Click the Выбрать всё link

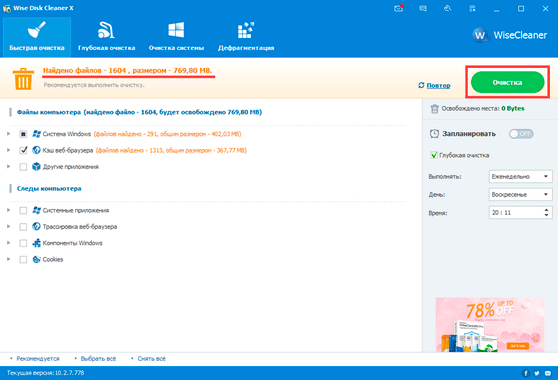[98, 359]
